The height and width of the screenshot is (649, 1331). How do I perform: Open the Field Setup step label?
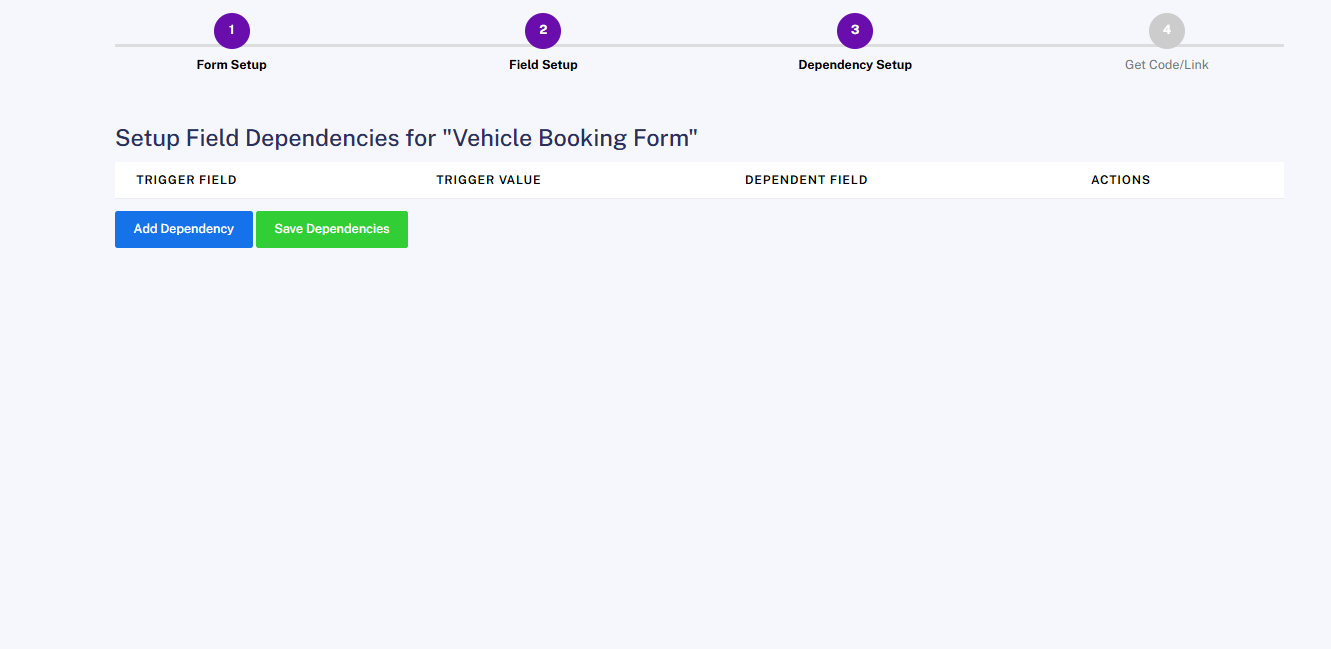[543, 65]
